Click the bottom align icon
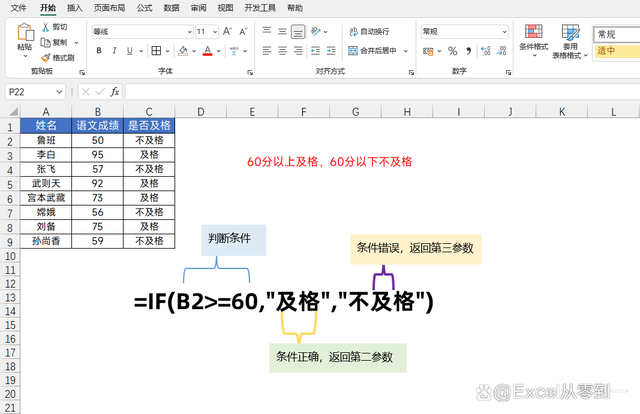 point(298,31)
